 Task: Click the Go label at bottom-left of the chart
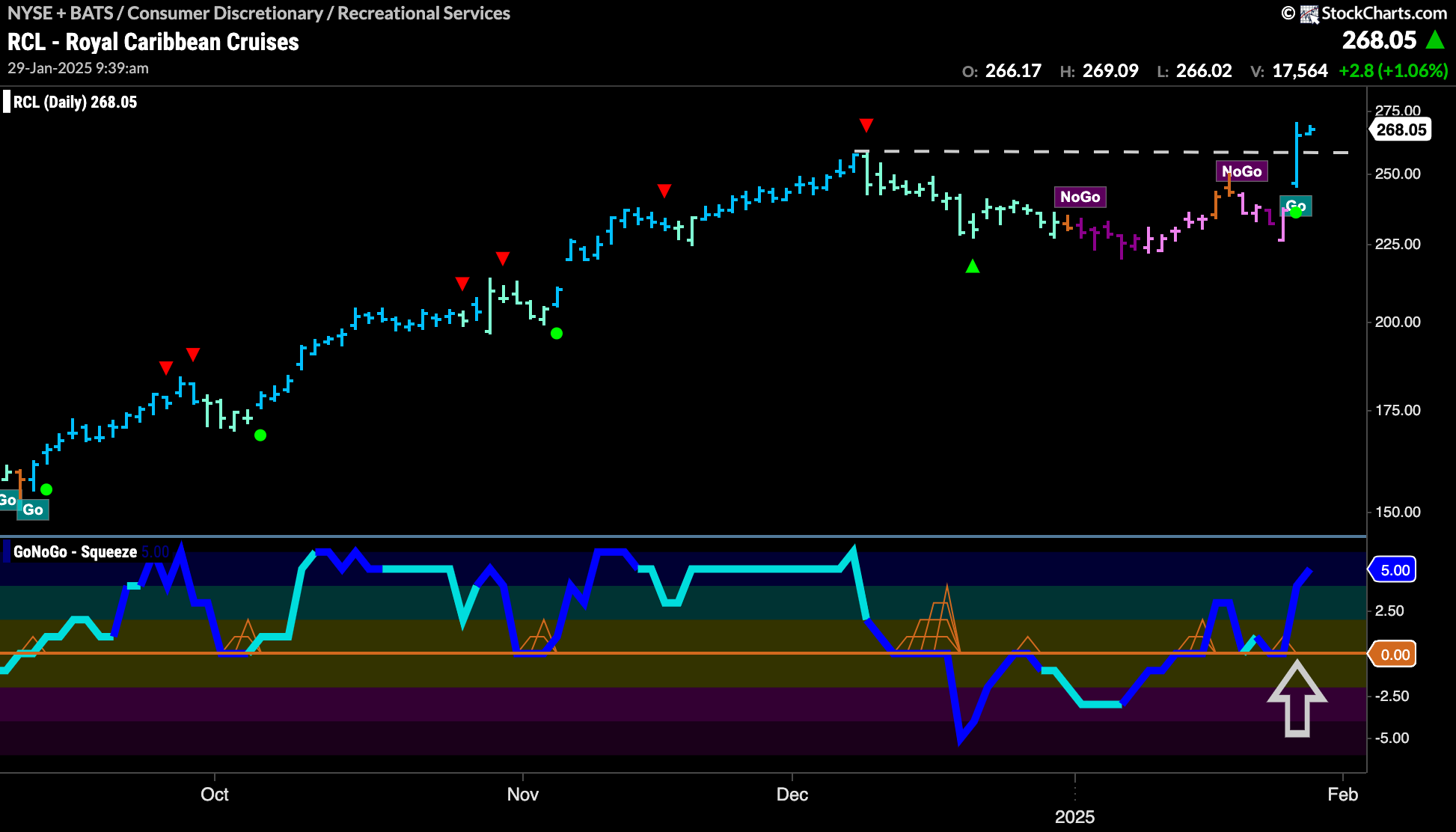click(33, 510)
